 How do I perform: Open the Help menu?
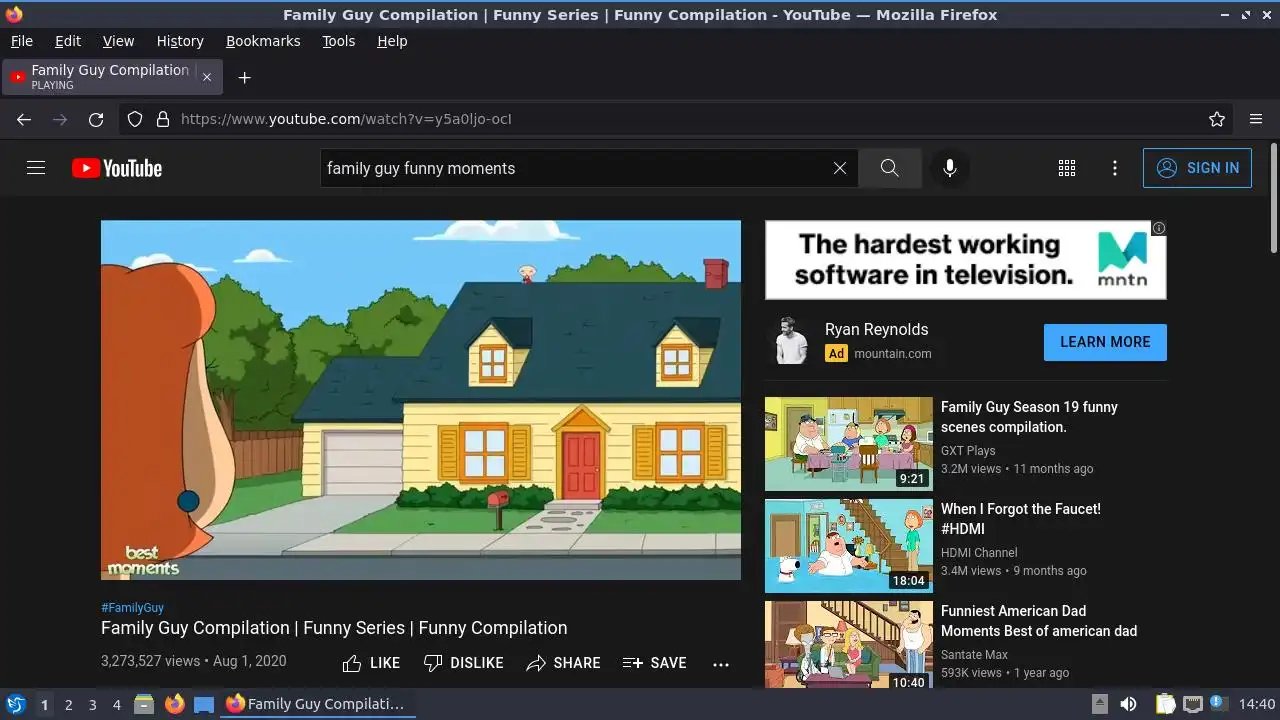point(392,41)
